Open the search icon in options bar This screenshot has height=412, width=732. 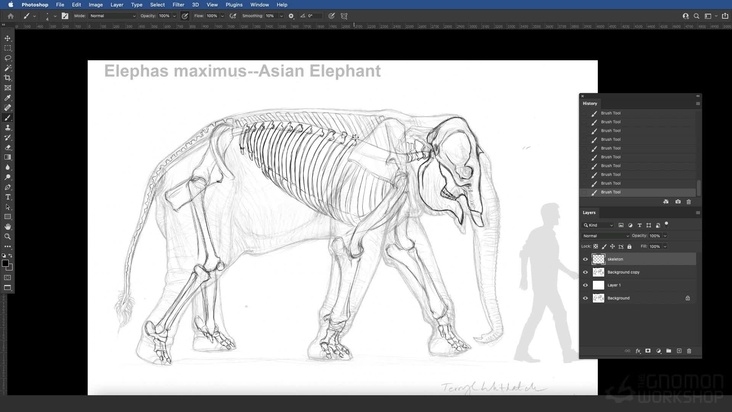tap(697, 16)
